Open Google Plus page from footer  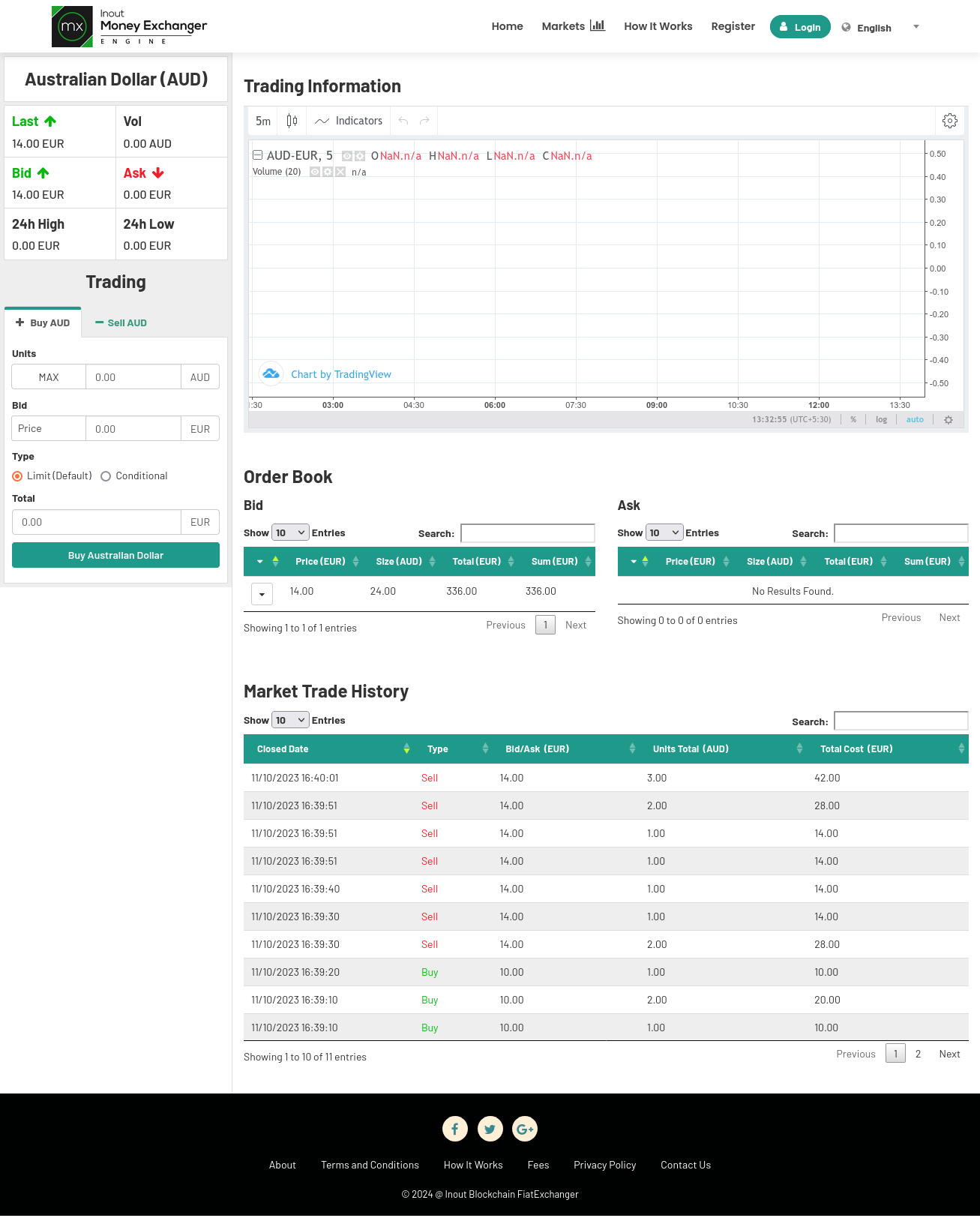525,1129
